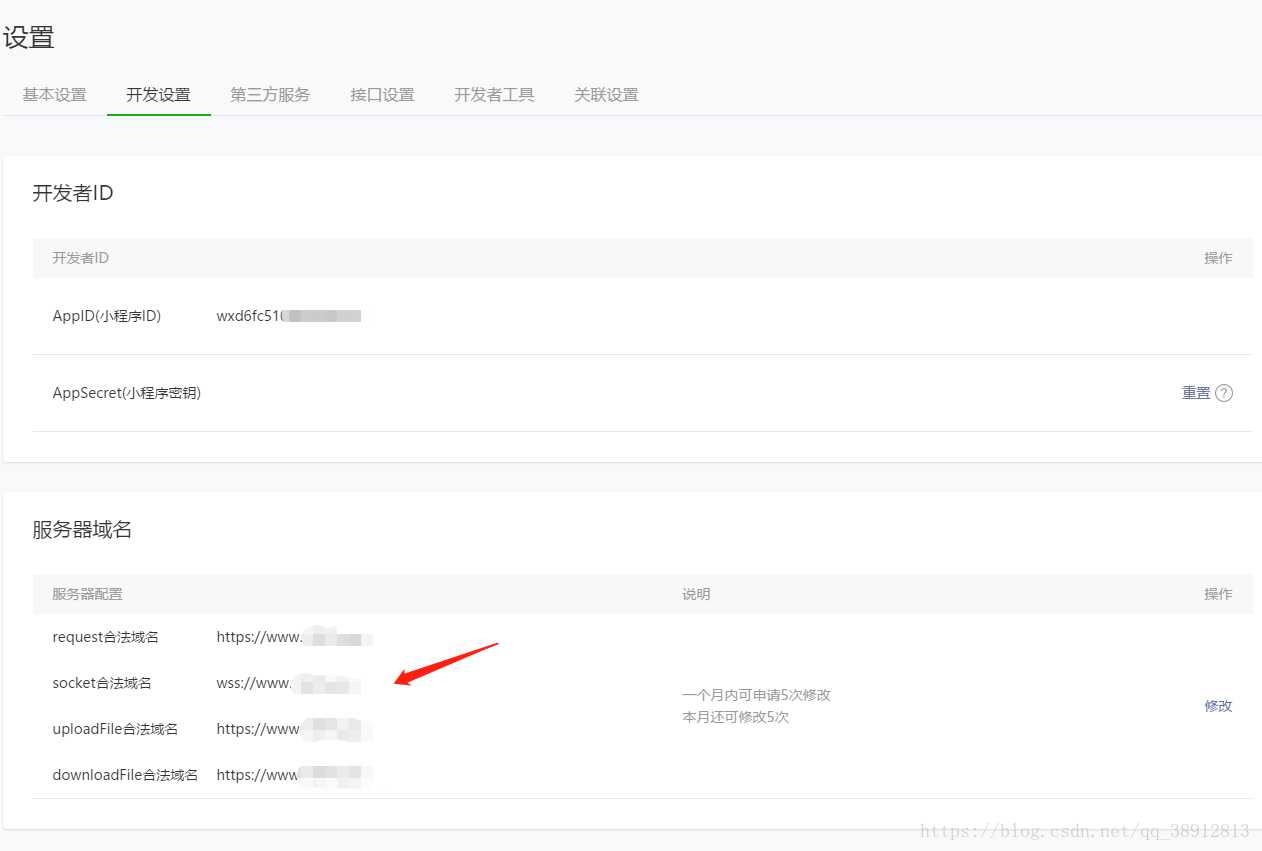
Task: Click the 设置 page title
Action: click(28, 38)
